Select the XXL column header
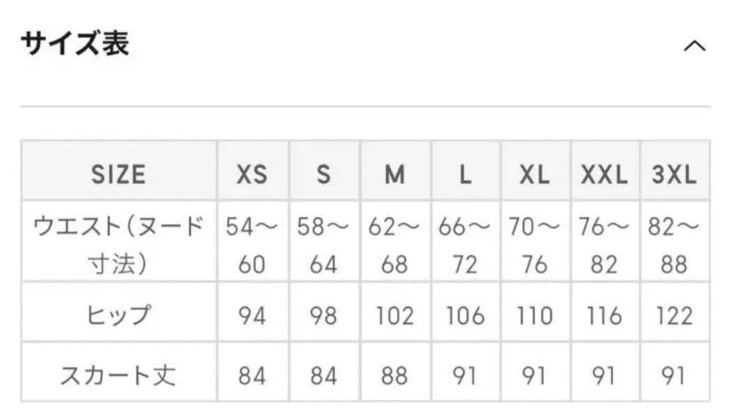729x415 pixels. coord(604,174)
